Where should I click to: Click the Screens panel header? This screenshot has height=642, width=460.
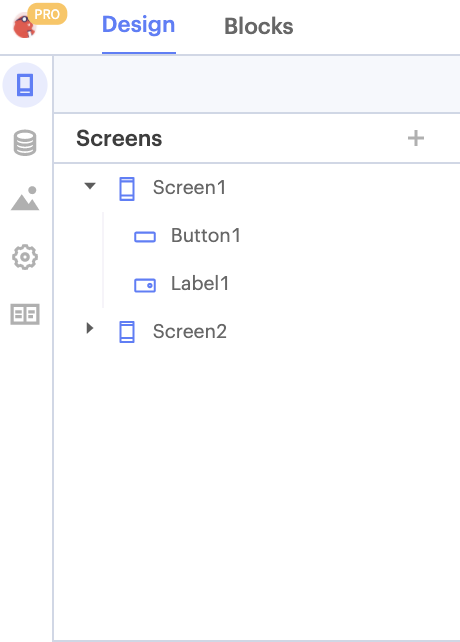point(119,138)
